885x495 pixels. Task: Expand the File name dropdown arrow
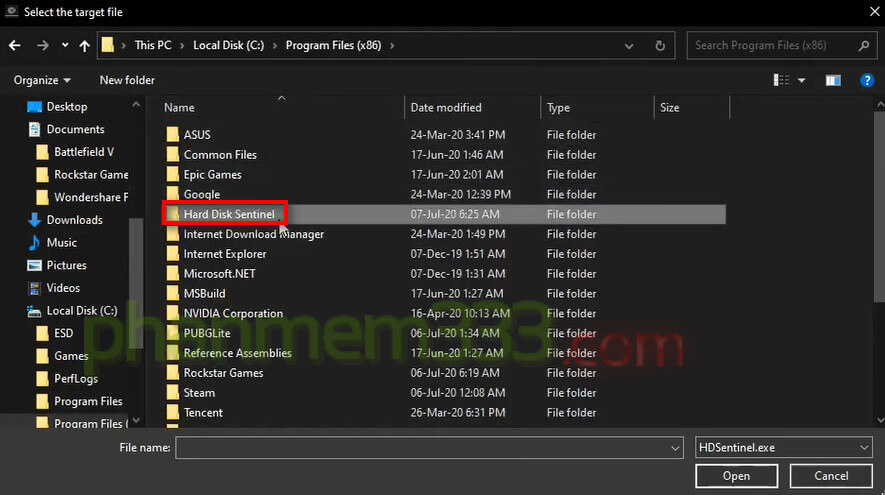(x=676, y=448)
